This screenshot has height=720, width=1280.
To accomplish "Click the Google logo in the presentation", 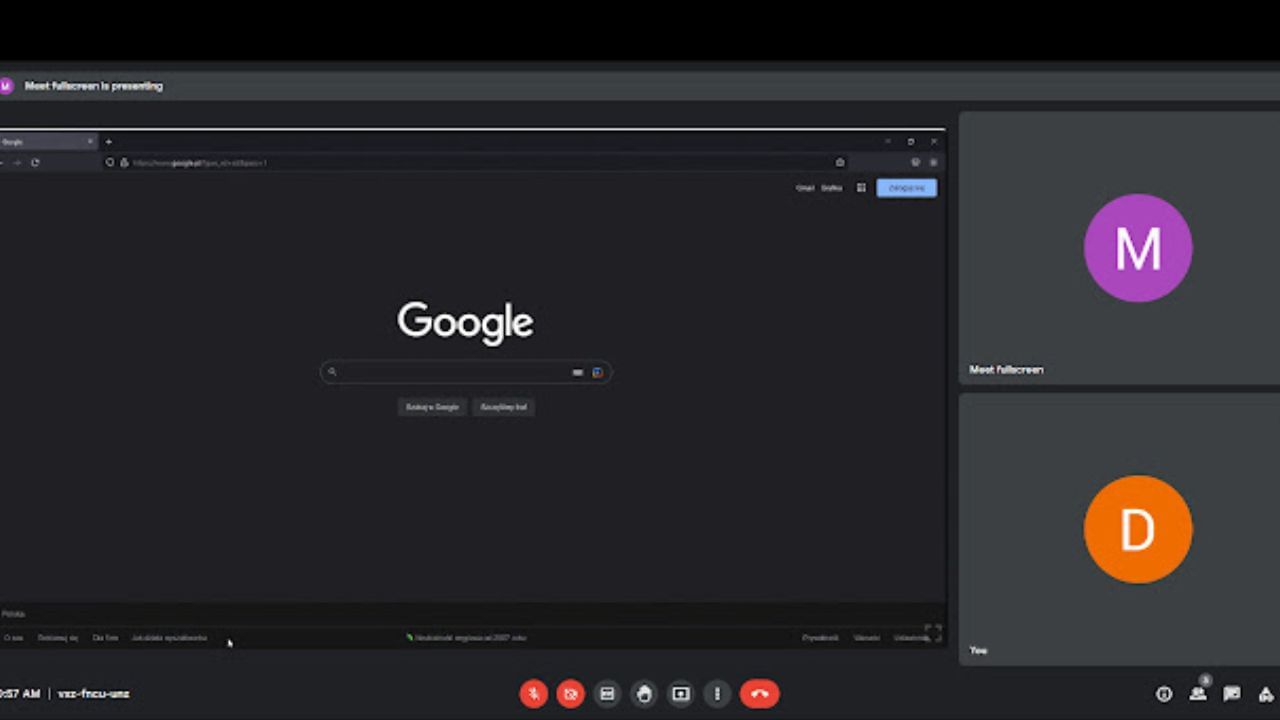I will (465, 322).
